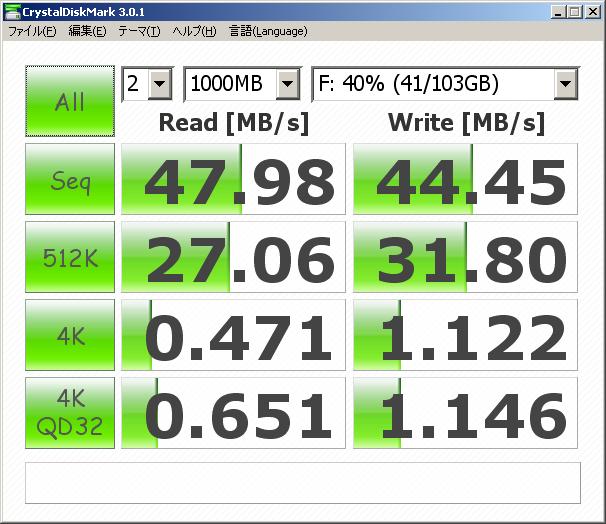
Task: Open the ファイル(F) menu
Action: [32, 31]
